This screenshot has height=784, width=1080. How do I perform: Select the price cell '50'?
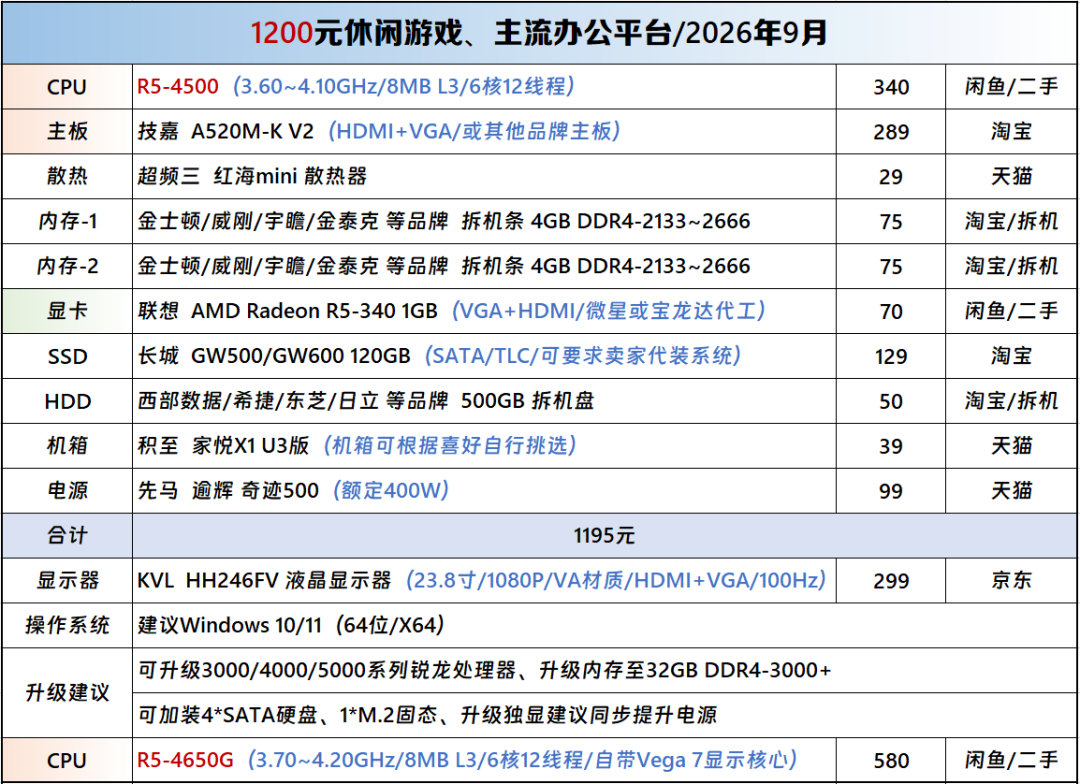[x=891, y=401]
